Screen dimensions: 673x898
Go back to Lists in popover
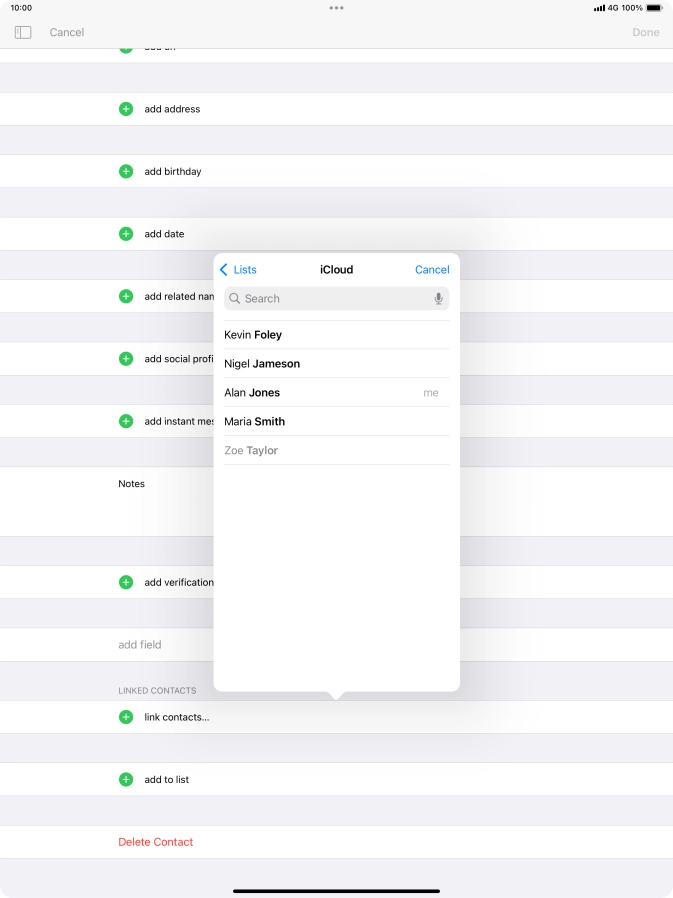pos(238,270)
